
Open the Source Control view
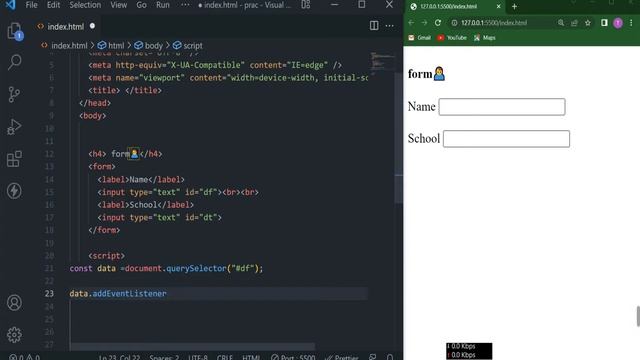point(14,94)
